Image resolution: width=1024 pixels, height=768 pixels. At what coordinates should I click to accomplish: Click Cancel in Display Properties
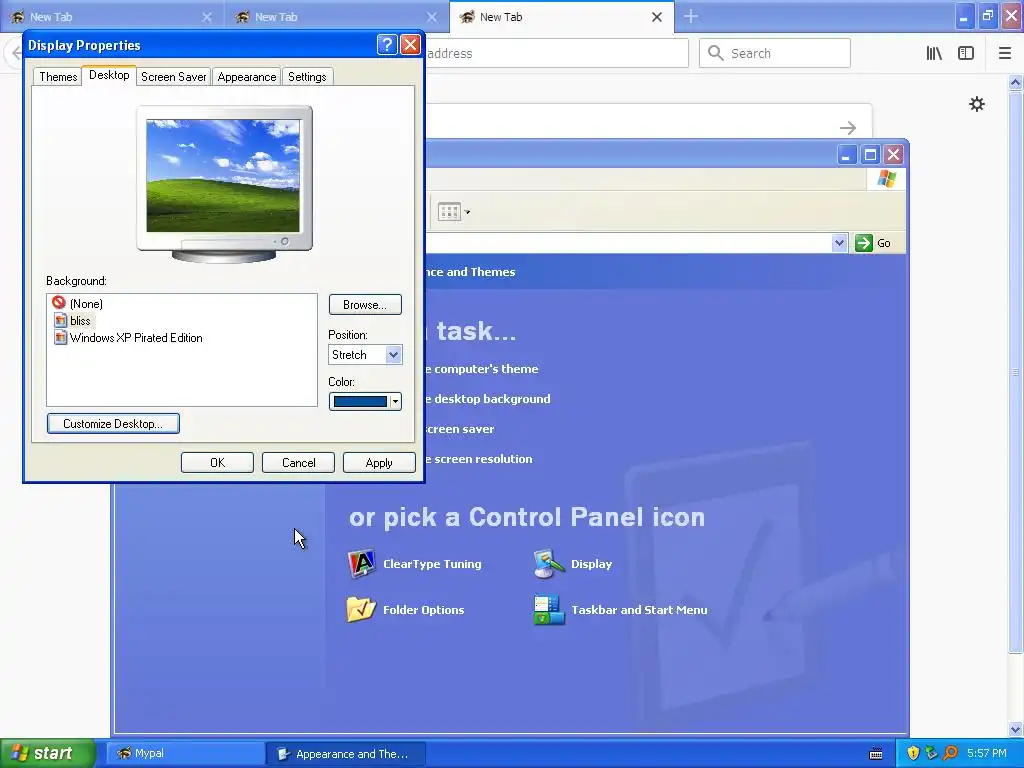point(298,462)
